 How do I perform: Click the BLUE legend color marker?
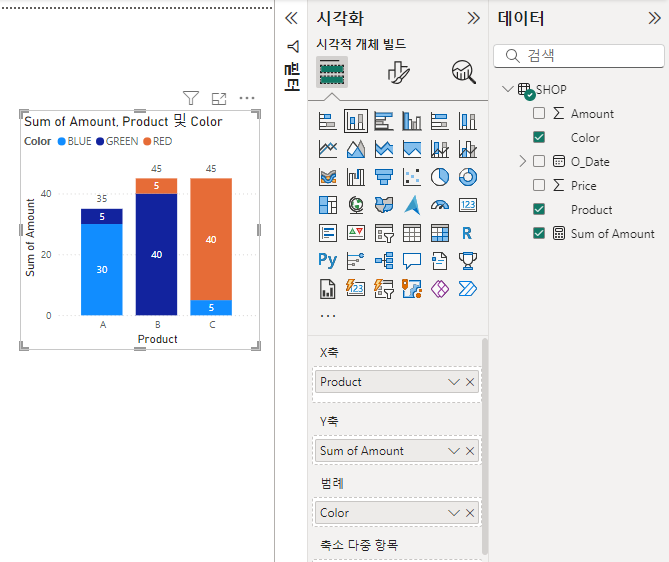coord(61,141)
